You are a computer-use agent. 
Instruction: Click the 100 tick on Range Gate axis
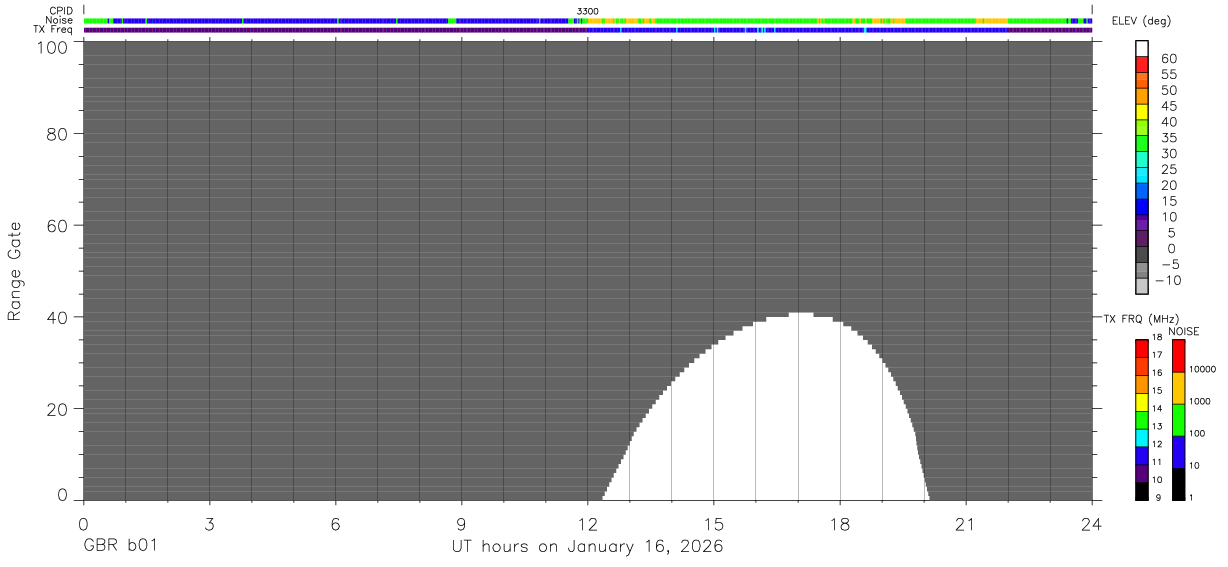coord(52,46)
